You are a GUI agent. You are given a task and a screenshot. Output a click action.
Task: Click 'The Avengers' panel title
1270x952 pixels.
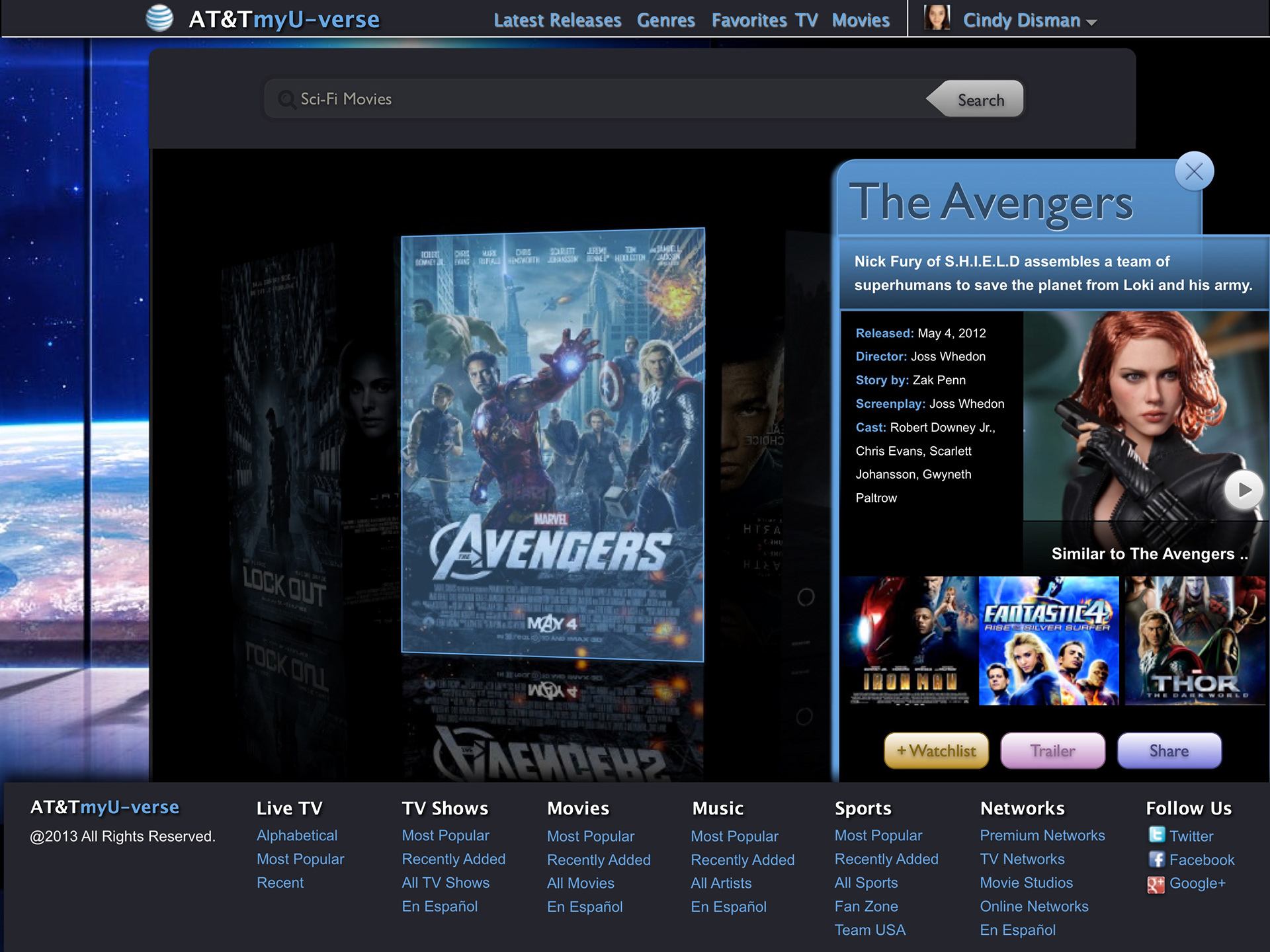991,203
